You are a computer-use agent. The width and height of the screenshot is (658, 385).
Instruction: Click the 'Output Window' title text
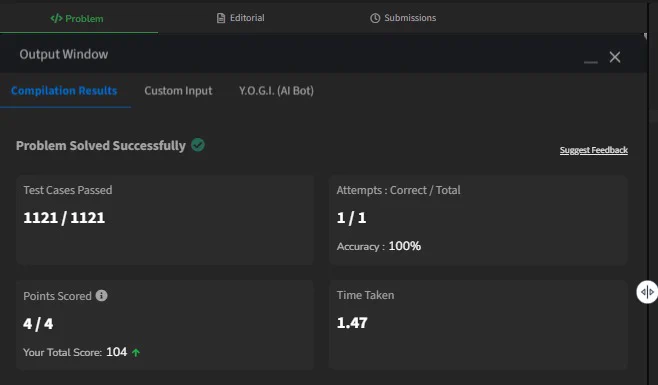tap(64, 54)
